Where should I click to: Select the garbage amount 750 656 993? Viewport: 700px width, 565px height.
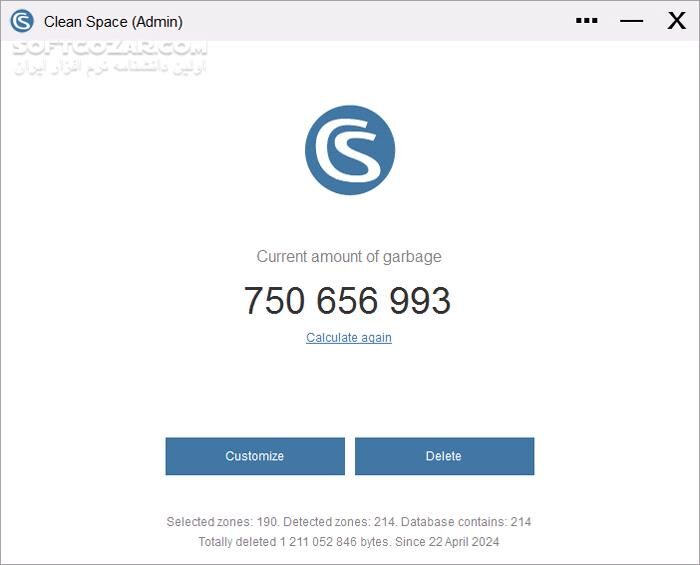click(x=347, y=300)
